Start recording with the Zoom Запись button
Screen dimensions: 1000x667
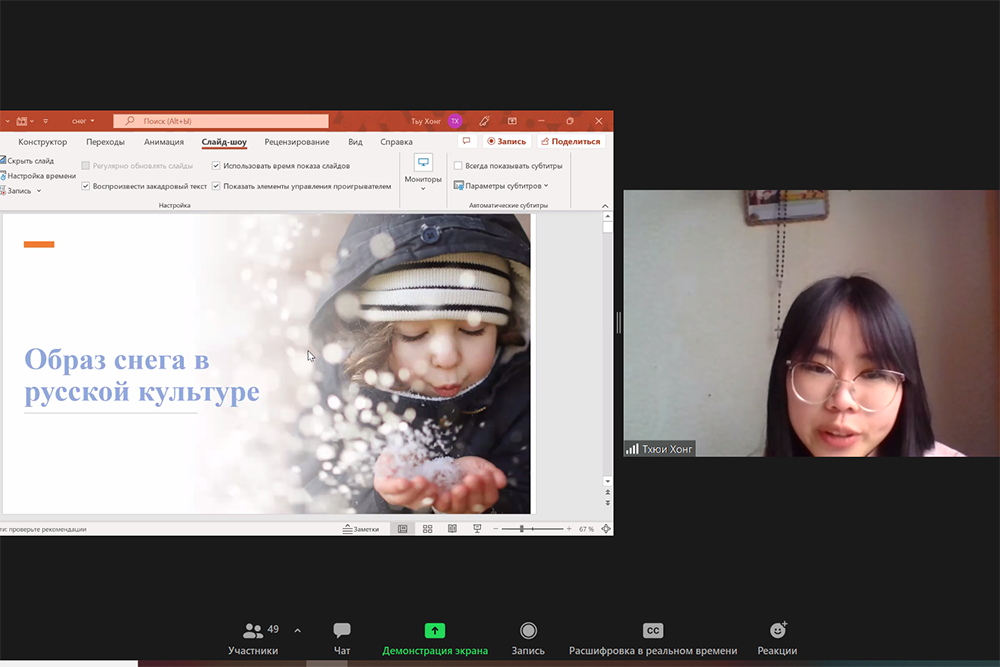coord(528,638)
